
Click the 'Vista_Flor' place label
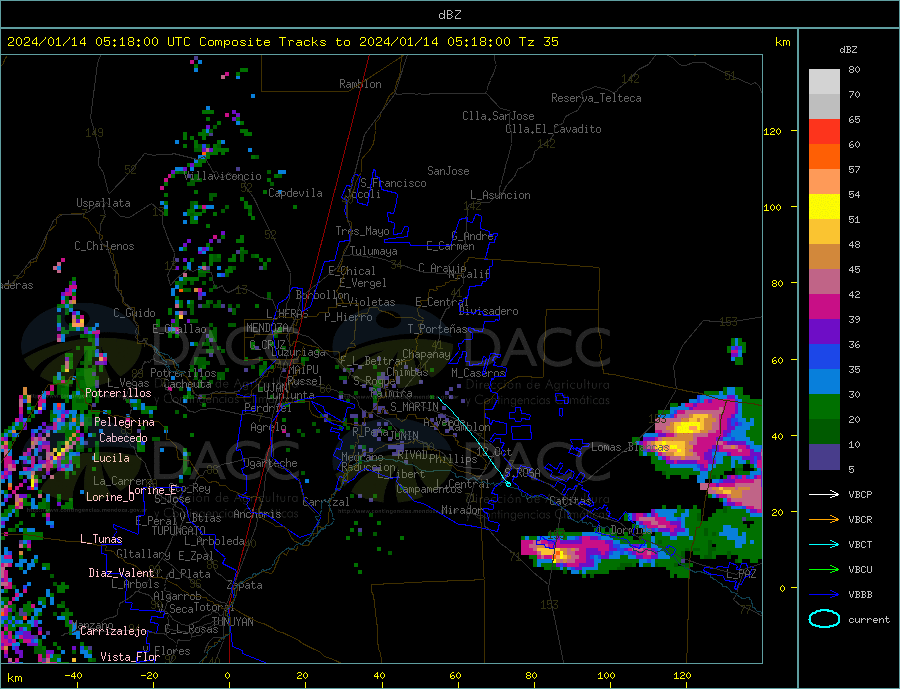tap(130, 657)
